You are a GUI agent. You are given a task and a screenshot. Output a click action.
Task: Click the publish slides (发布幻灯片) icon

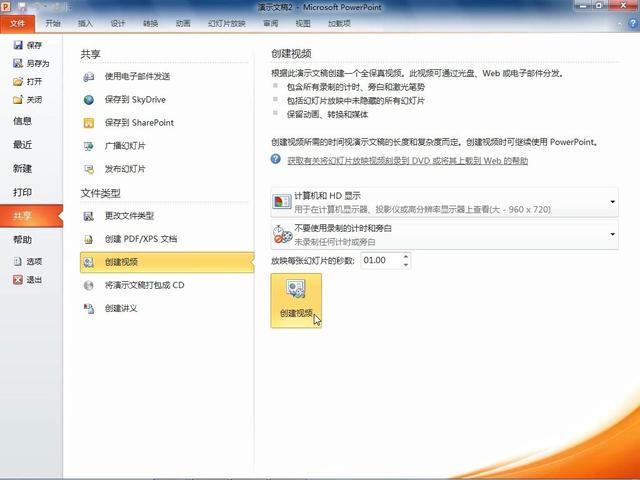point(89,169)
